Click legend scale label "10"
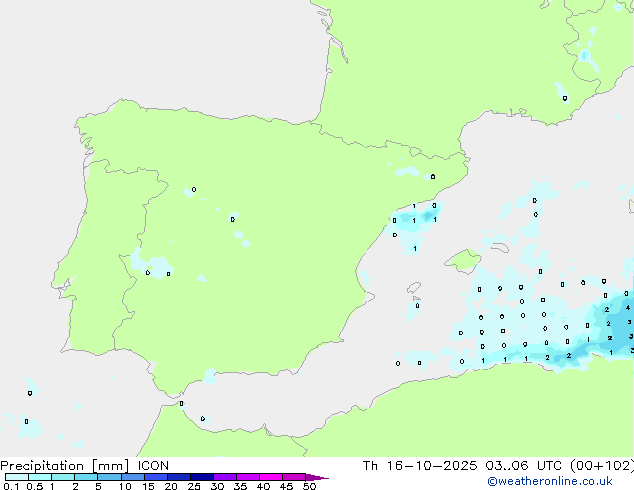This screenshot has width=634, height=490. click(x=125, y=486)
